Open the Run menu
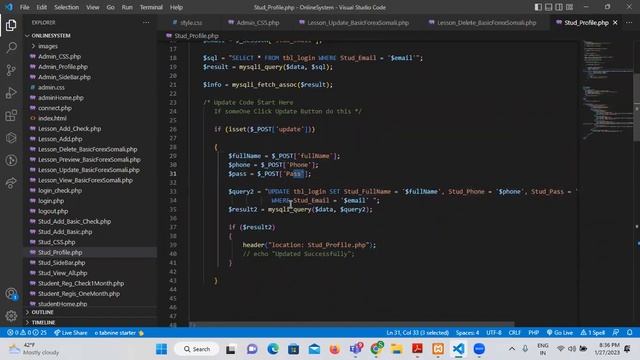This screenshot has height=360, width=640. [127, 7]
